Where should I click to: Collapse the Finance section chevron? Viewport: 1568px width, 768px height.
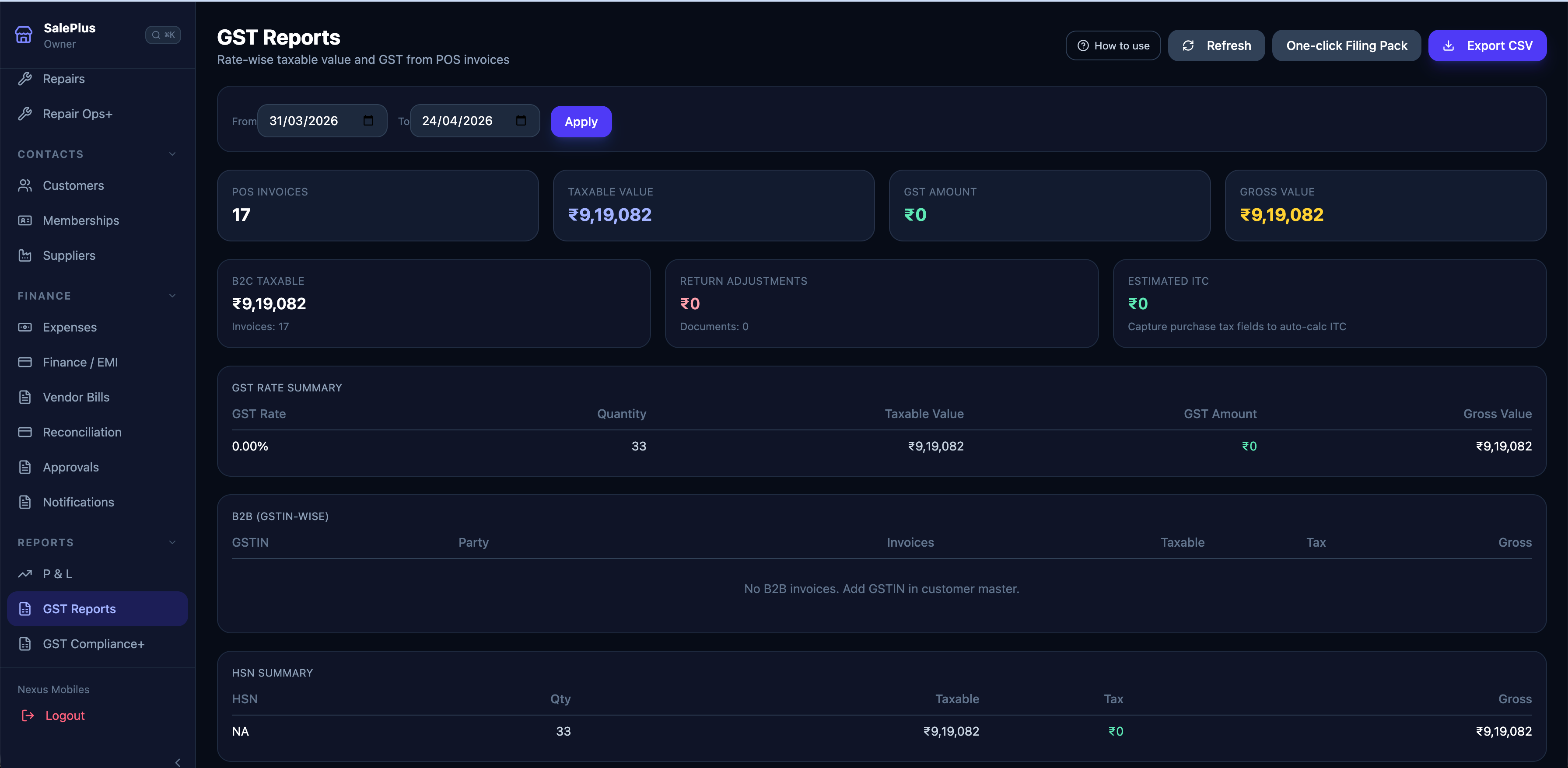[172, 296]
